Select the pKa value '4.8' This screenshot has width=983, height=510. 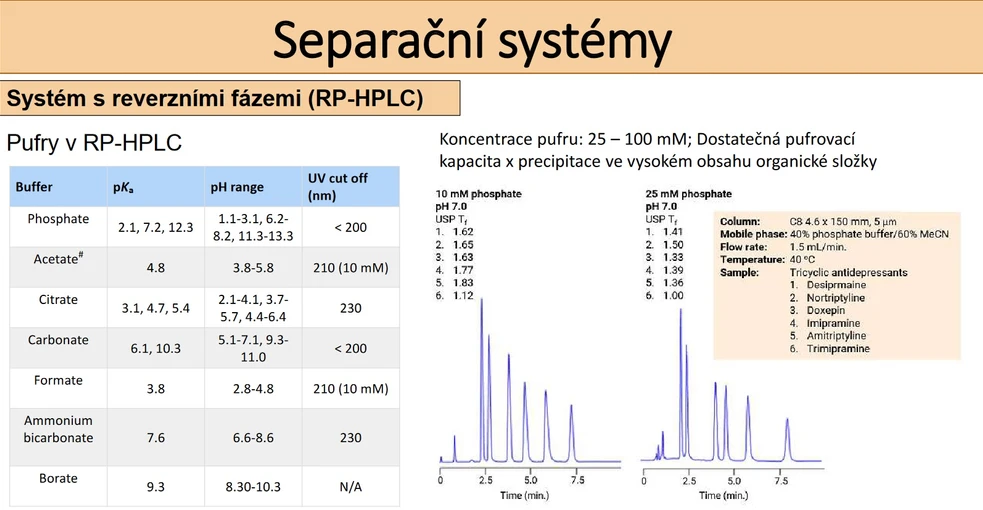(x=155, y=268)
